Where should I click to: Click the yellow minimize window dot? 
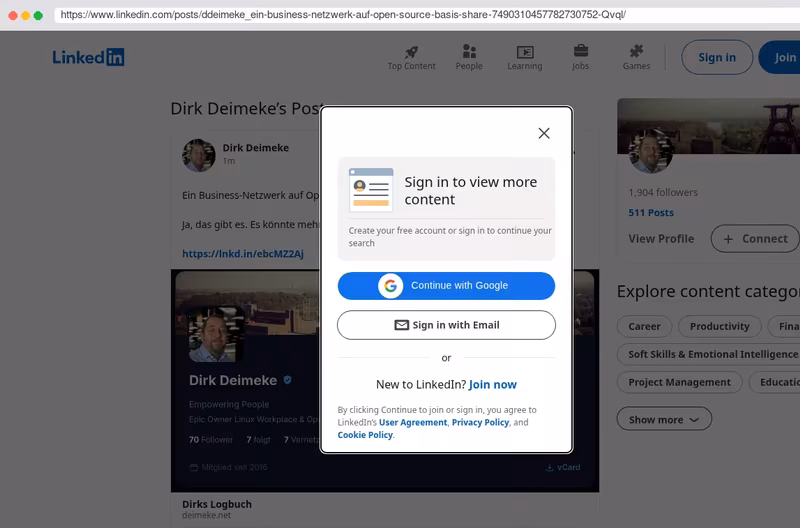click(26, 15)
